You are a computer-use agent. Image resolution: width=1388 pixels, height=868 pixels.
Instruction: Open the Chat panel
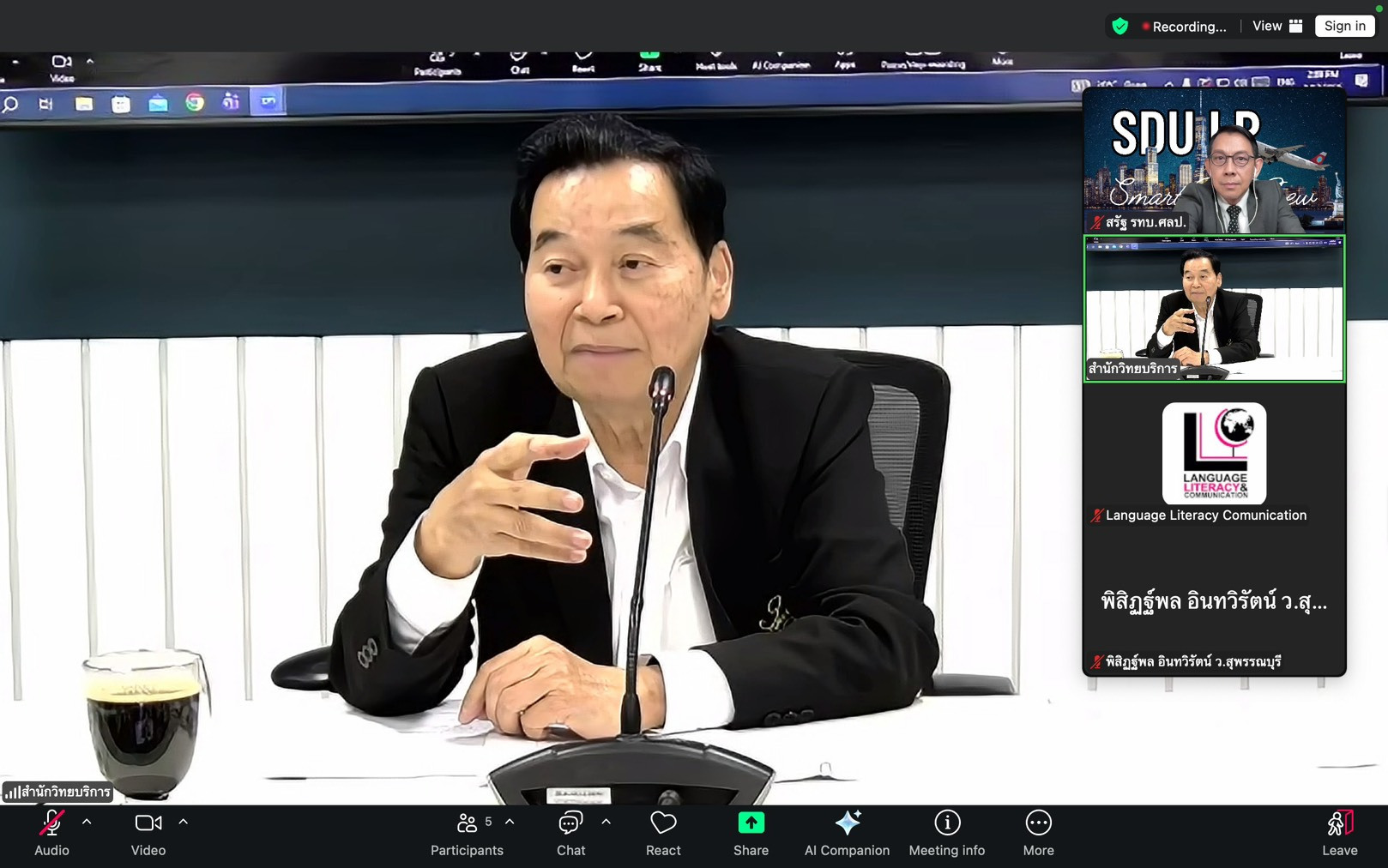coord(570,834)
